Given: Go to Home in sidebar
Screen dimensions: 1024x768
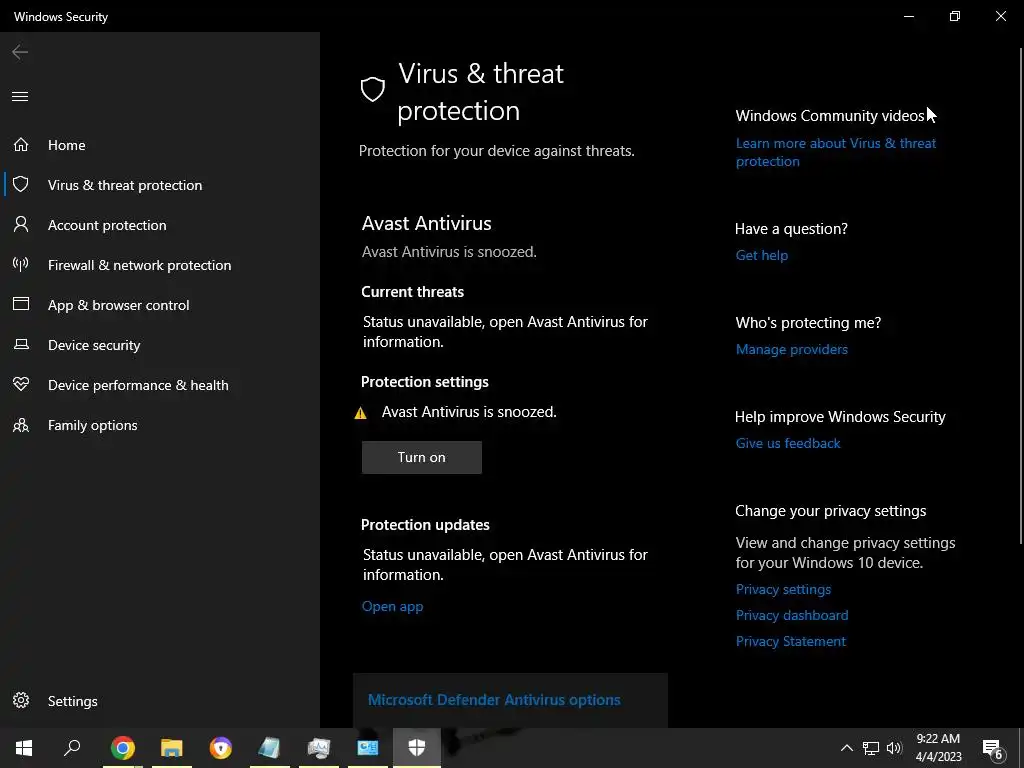Looking at the screenshot, I should point(160,145).
